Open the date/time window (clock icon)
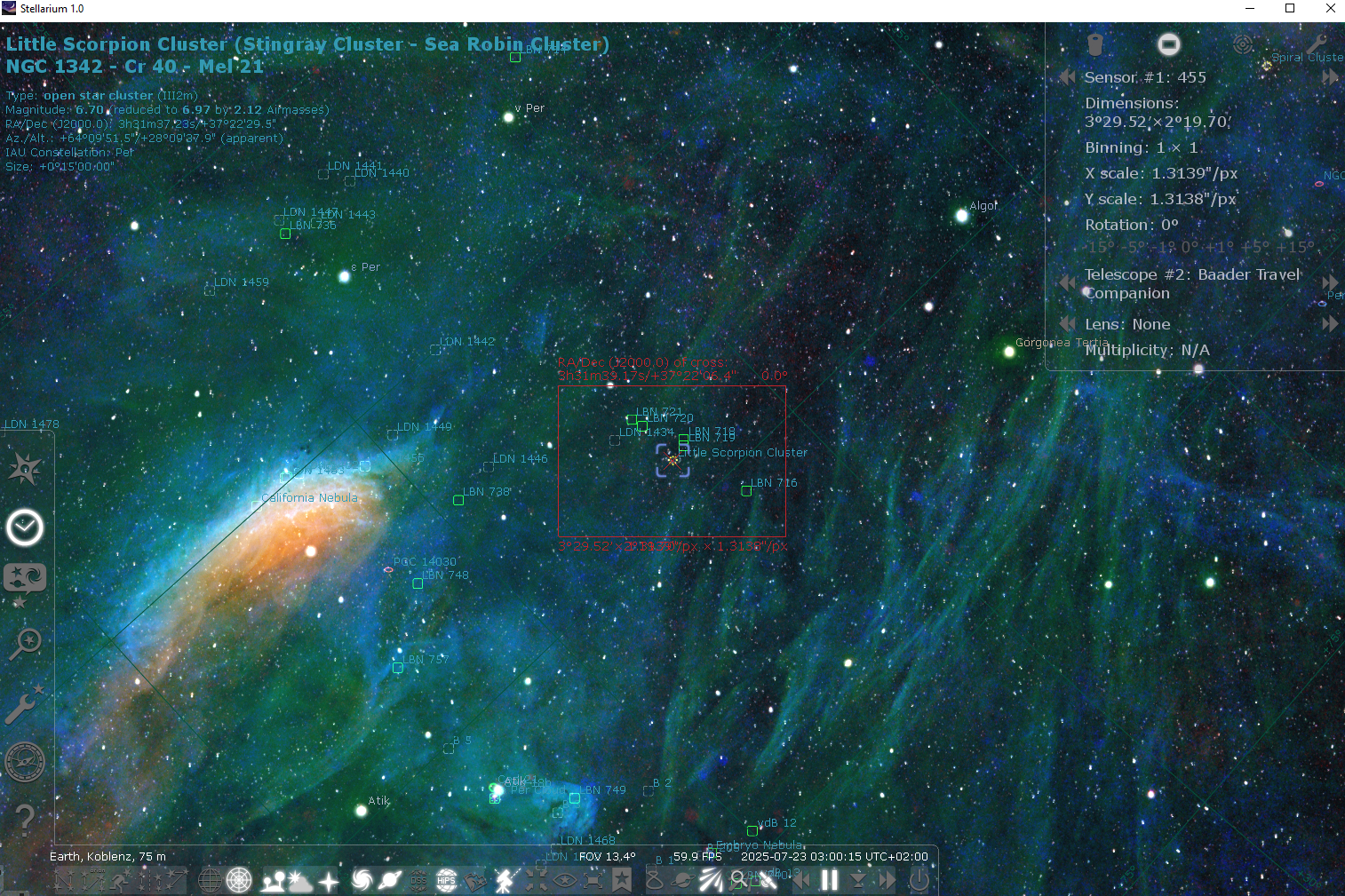Viewport: 1345px width, 896px height. click(25, 527)
